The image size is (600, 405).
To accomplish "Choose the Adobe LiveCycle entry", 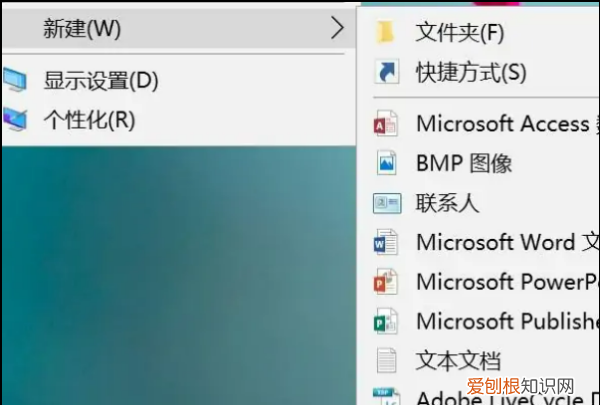I will point(508,398).
